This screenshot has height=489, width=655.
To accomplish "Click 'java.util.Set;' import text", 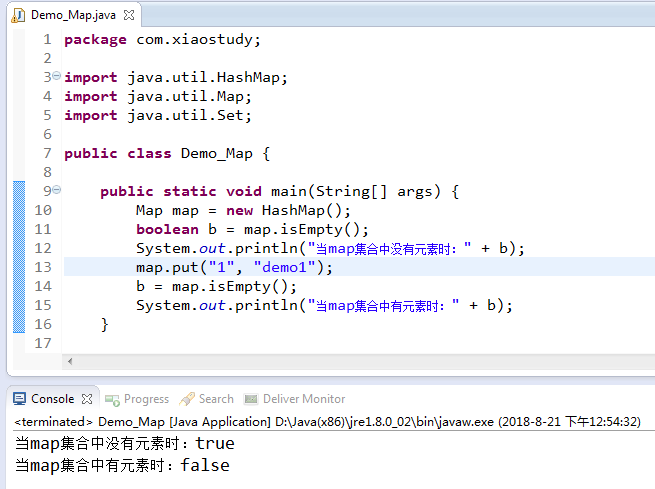I will [x=189, y=115].
